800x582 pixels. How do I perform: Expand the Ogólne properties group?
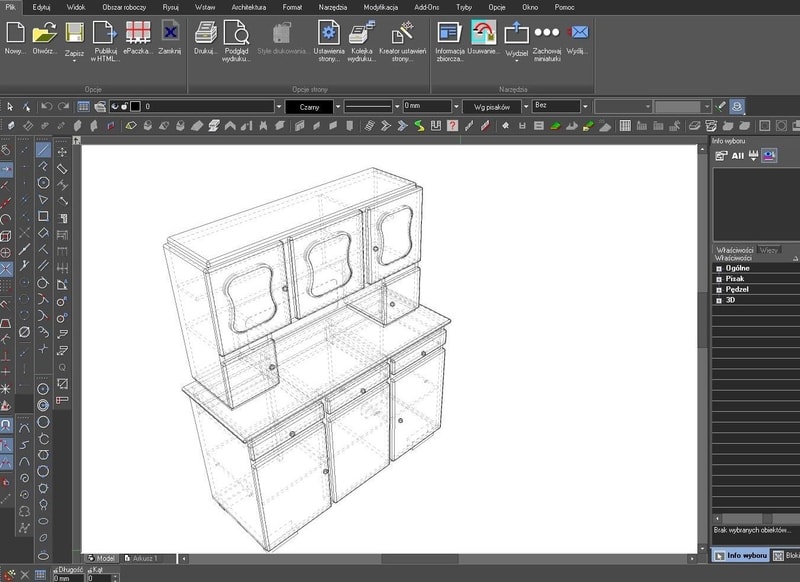pos(719,268)
